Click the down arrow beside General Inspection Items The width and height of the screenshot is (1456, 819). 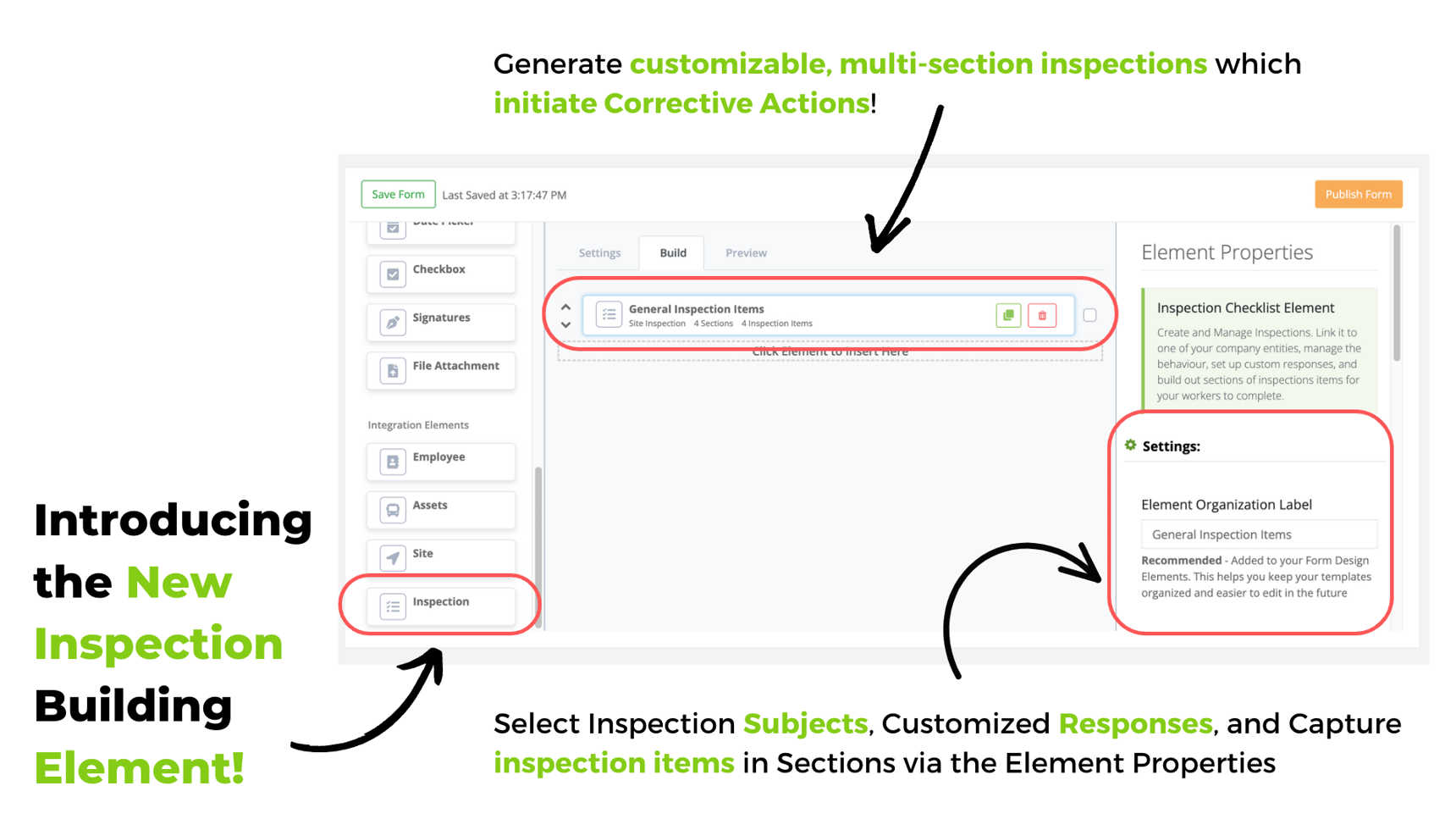565,324
